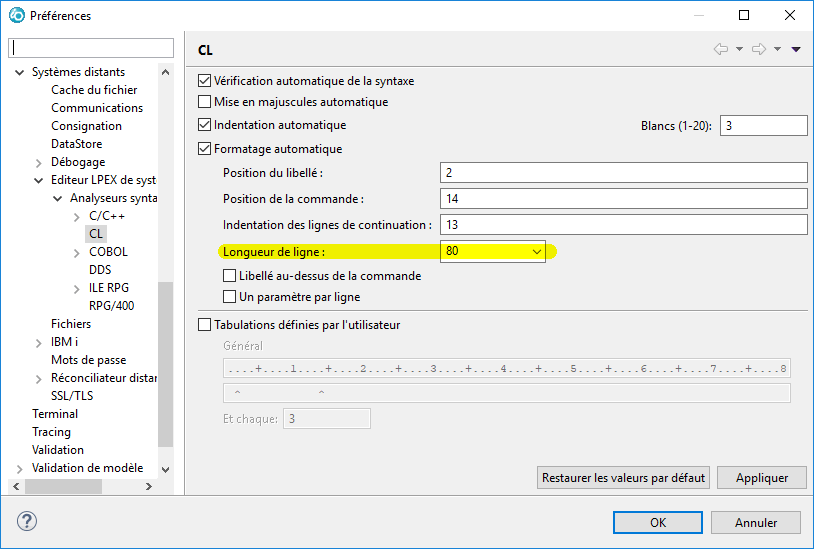This screenshot has height=549, width=814.
Task: Click the back navigation arrow icon
Action: [x=721, y=49]
